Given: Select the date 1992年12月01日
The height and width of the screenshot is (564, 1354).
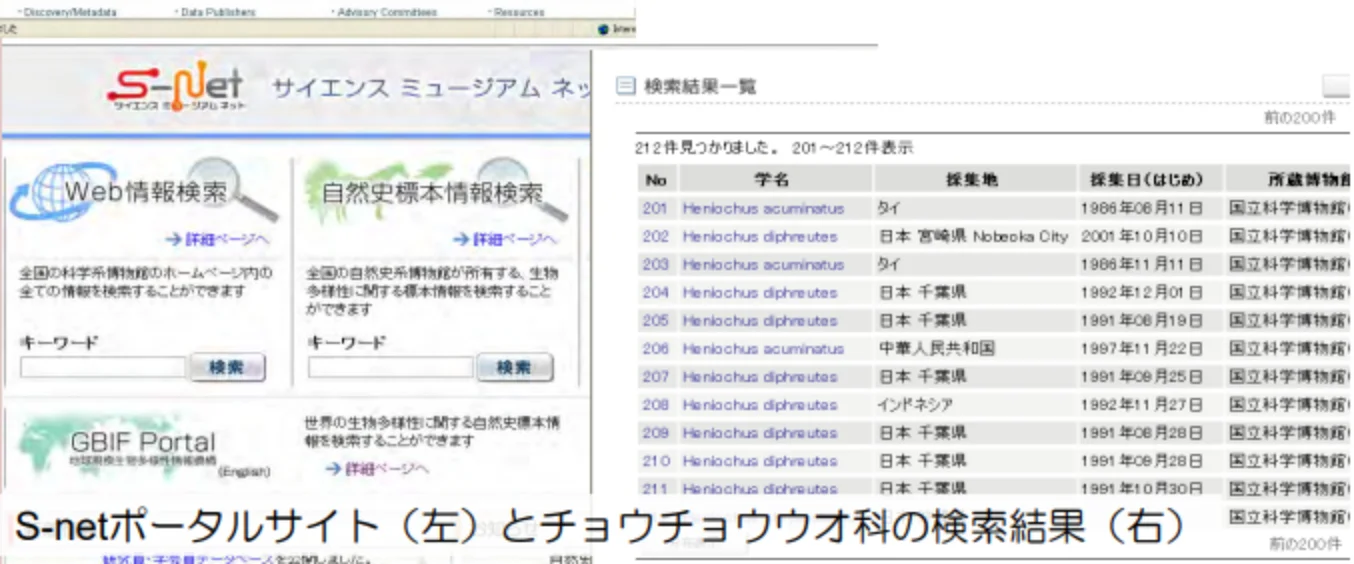Looking at the screenshot, I should pyautogui.click(x=1141, y=293).
